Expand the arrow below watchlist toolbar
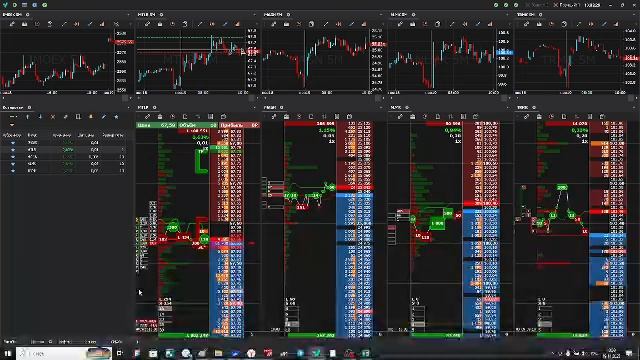 12,125
